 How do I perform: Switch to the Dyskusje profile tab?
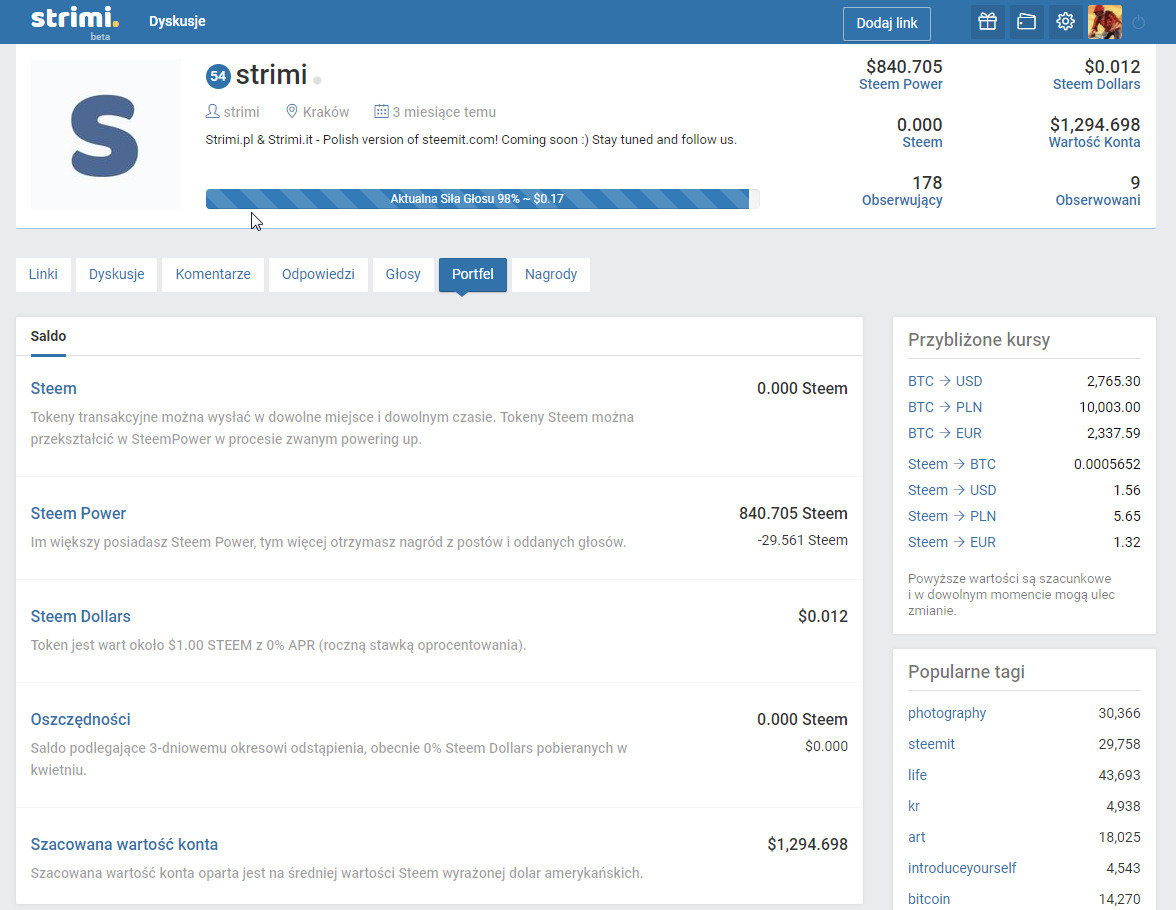point(116,274)
